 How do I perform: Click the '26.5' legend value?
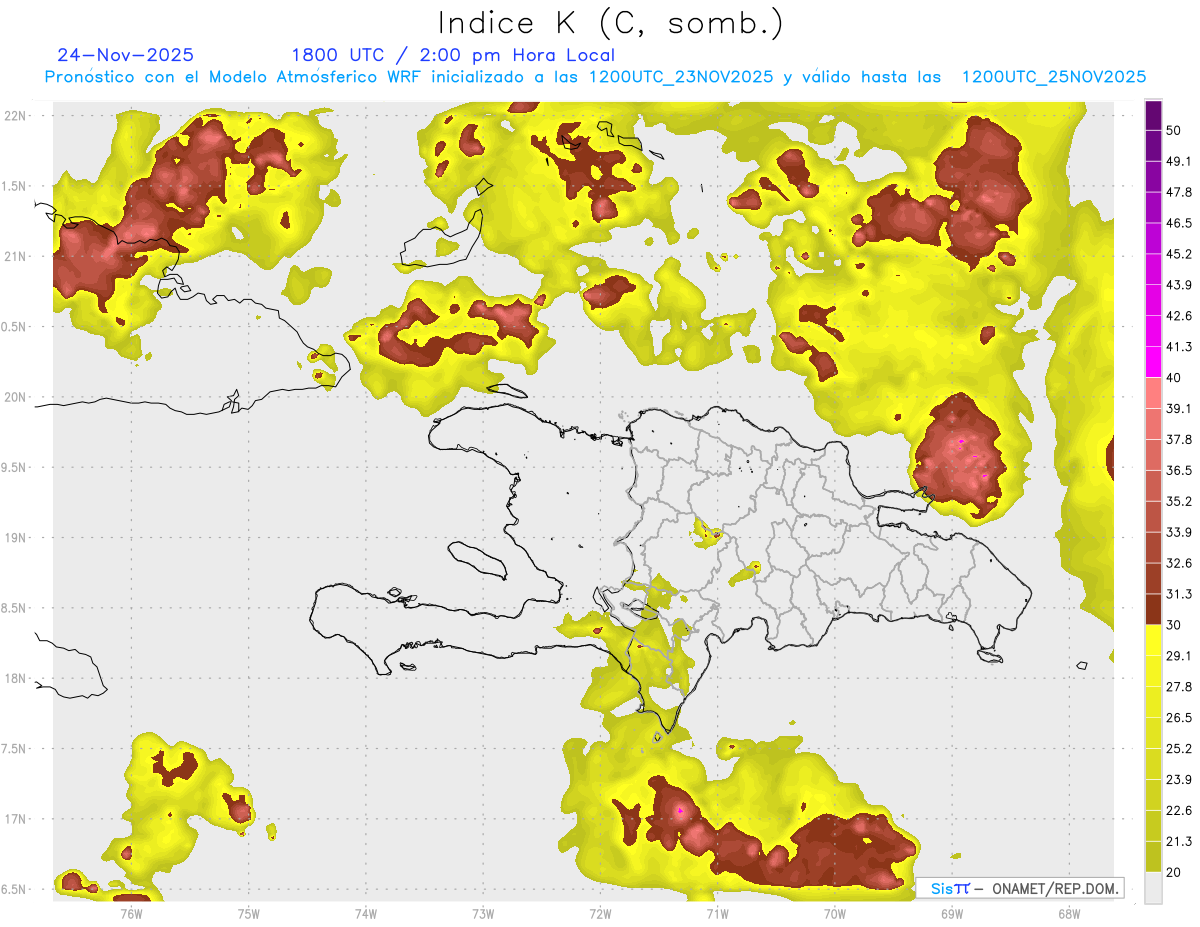point(1179,717)
